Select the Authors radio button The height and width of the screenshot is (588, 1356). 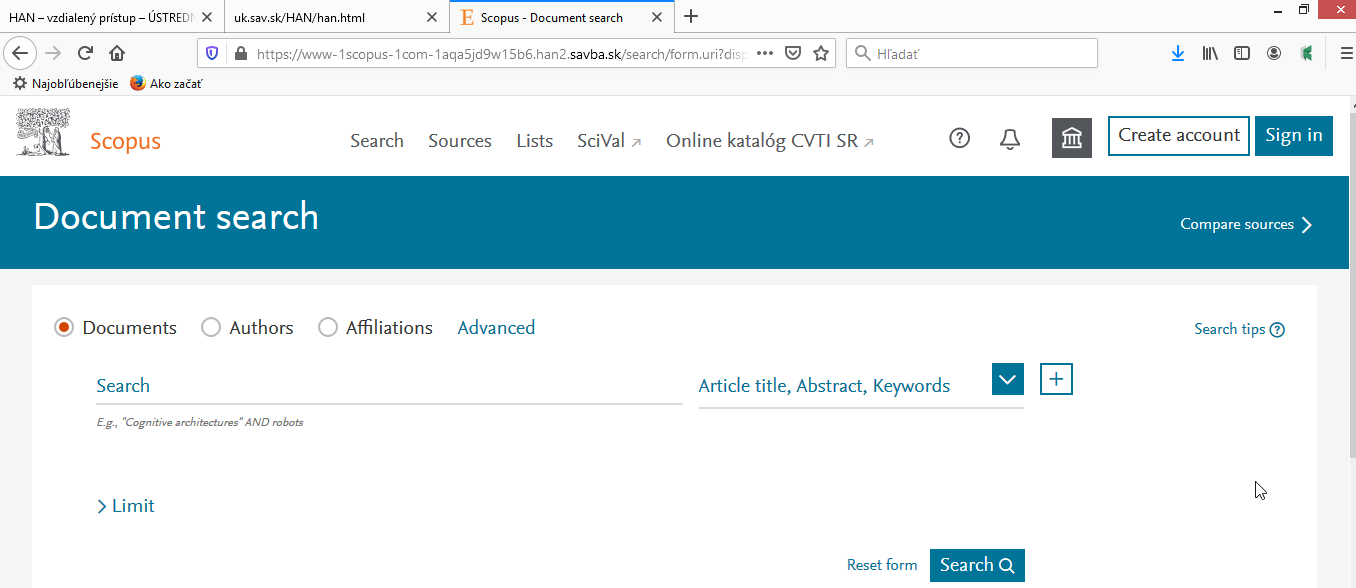[x=210, y=327]
